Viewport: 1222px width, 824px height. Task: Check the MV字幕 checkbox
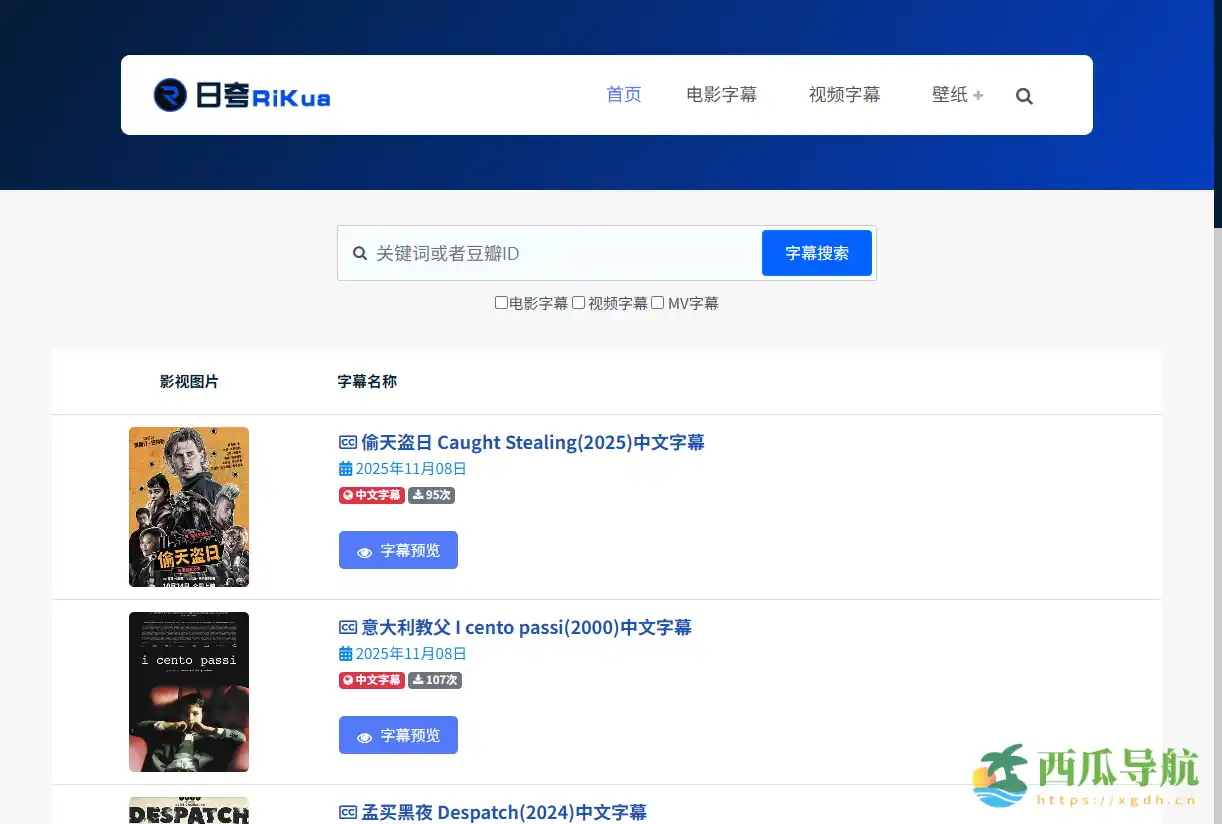pyautogui.click(x=657, y=302)
